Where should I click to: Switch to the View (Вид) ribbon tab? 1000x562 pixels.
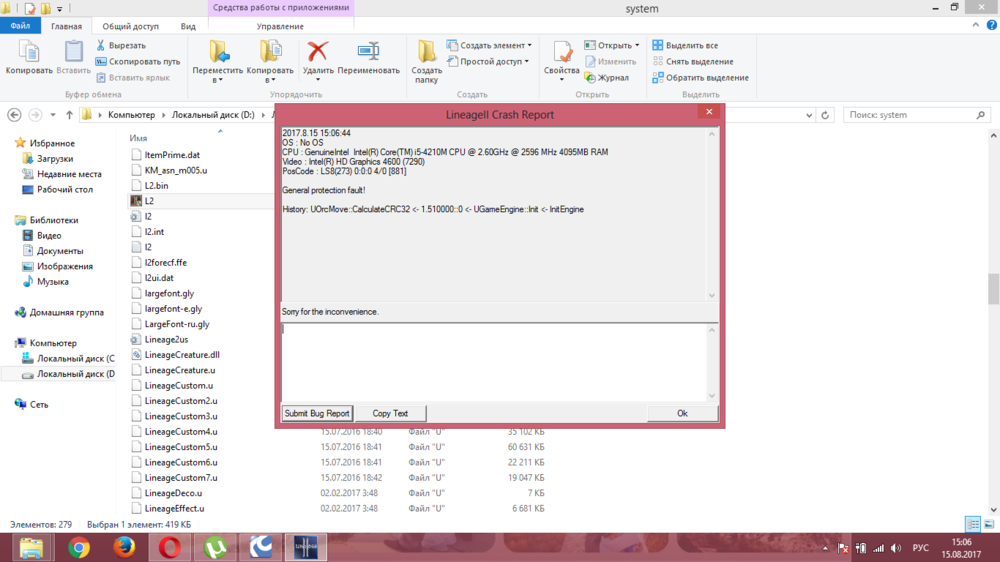188,26
